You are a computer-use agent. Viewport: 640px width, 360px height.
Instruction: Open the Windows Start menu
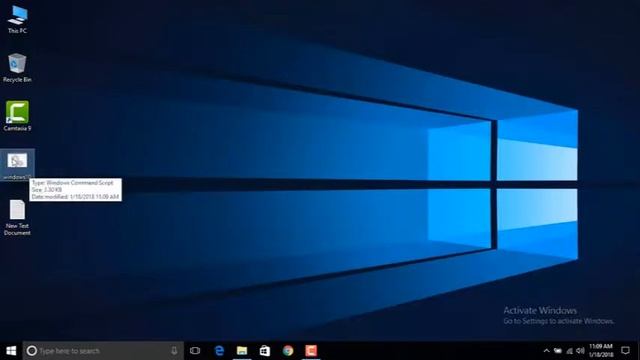click(11, 351)
